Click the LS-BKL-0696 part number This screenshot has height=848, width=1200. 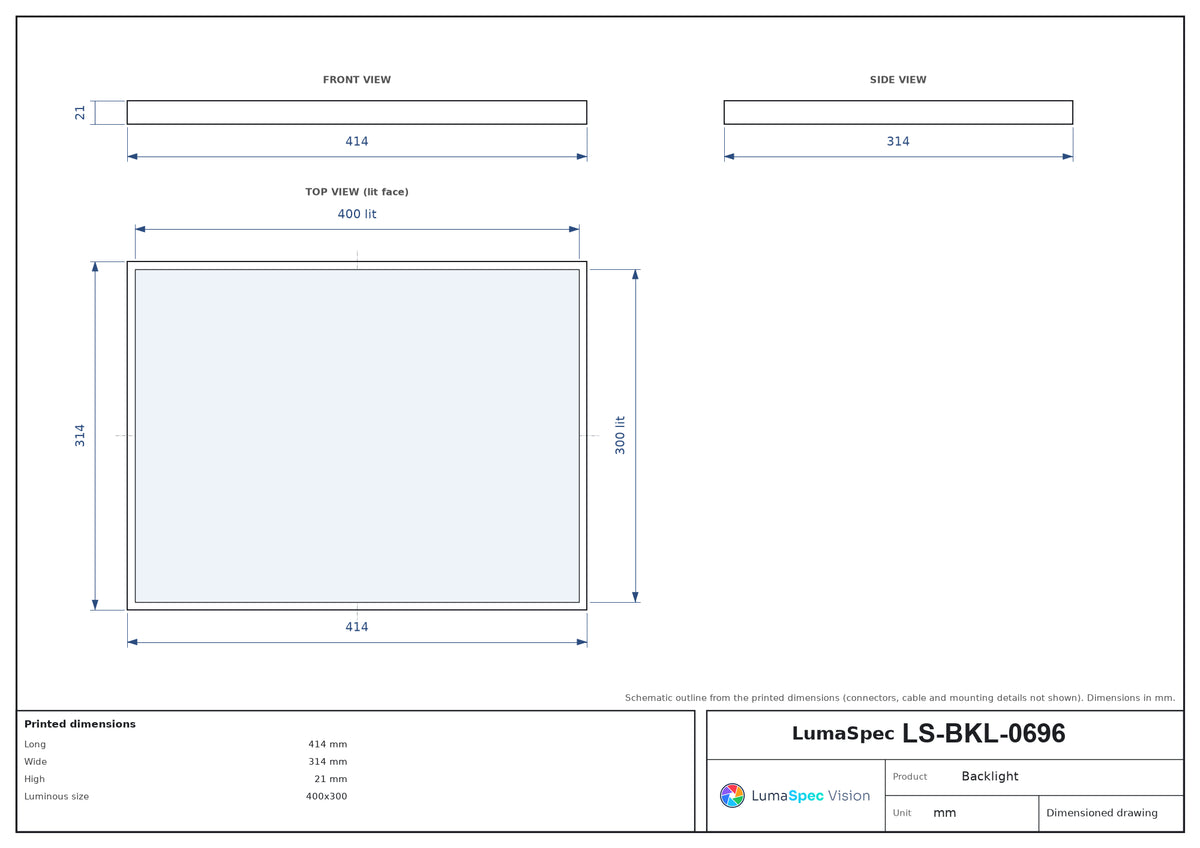point(984,734)
